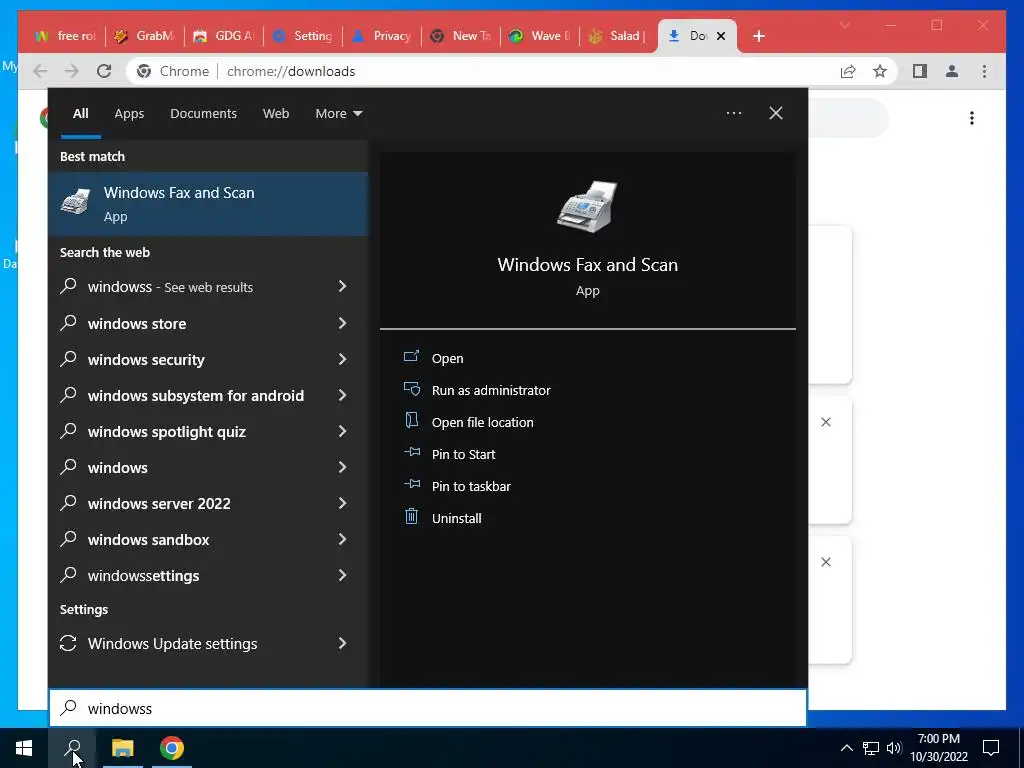Image resolution: width=1024 pixels, height=768 pixels.
Task: Bookmark this page with the star icon
Action: 880,71
